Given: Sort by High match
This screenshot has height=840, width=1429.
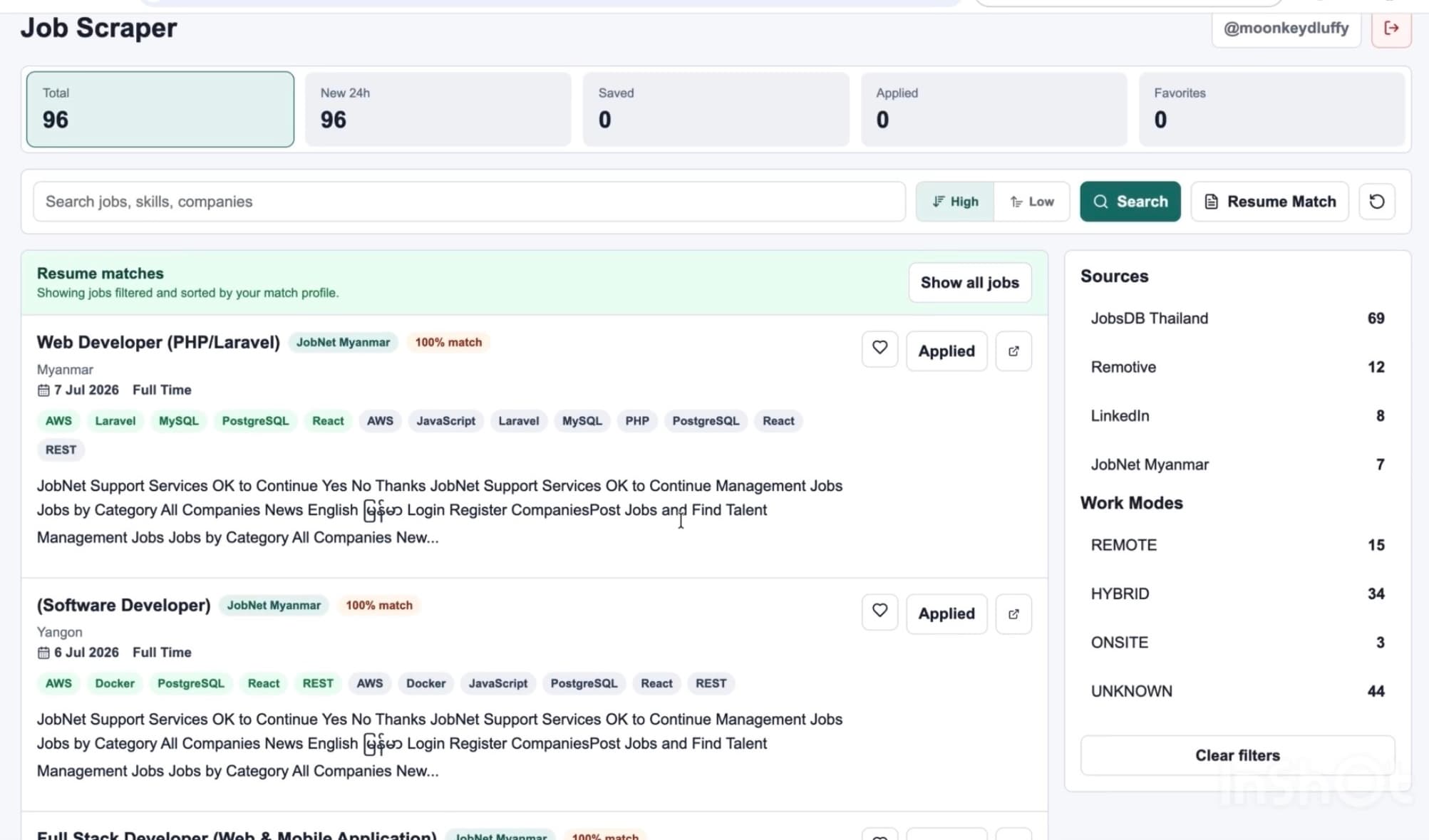Looking at the screenshot, I should click(955, 202).
